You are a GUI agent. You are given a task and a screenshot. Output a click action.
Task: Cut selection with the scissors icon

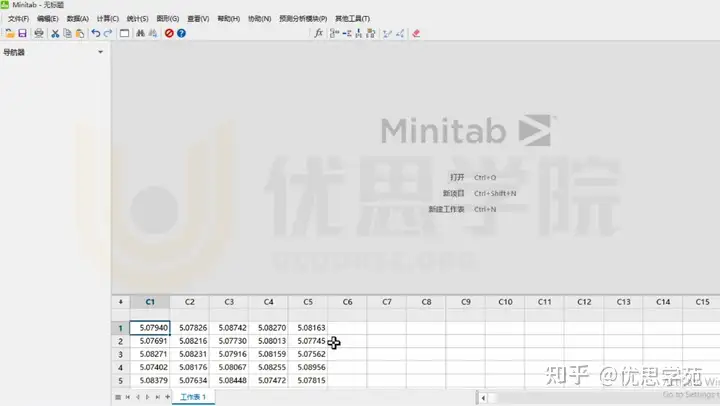click(55, 34)
